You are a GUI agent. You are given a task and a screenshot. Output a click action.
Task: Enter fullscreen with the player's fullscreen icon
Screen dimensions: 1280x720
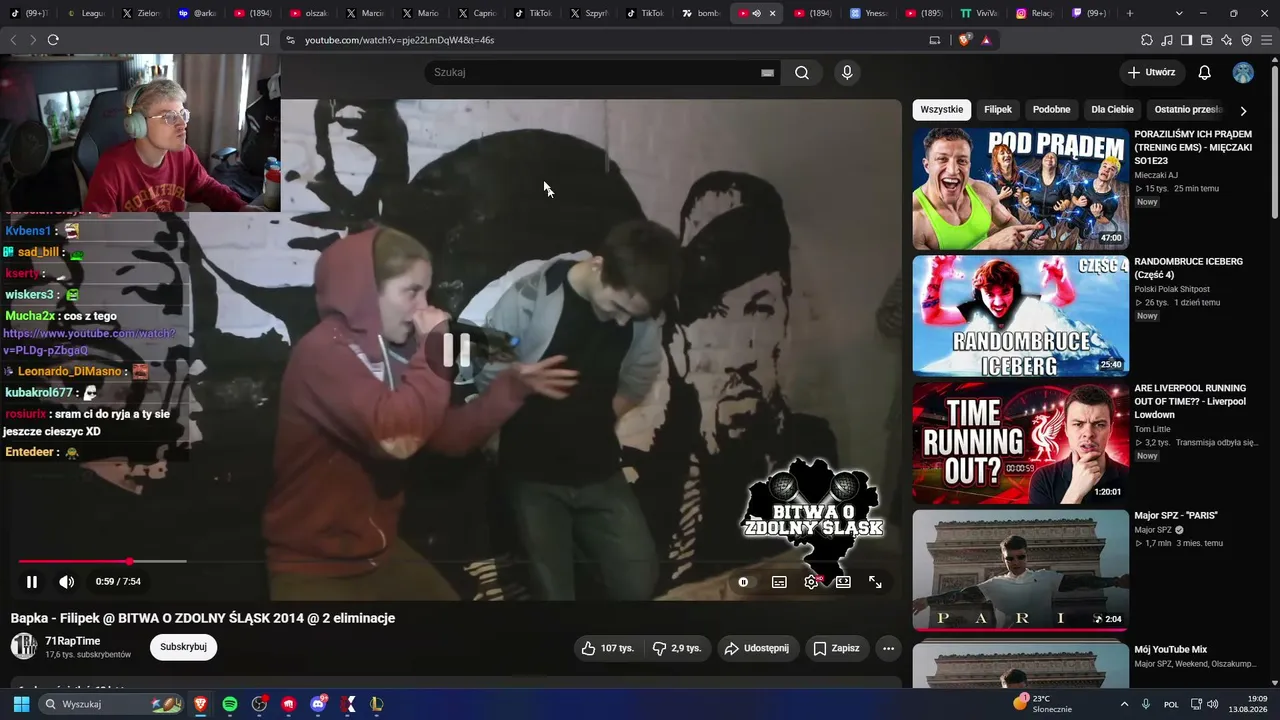(x=875, y=582)
